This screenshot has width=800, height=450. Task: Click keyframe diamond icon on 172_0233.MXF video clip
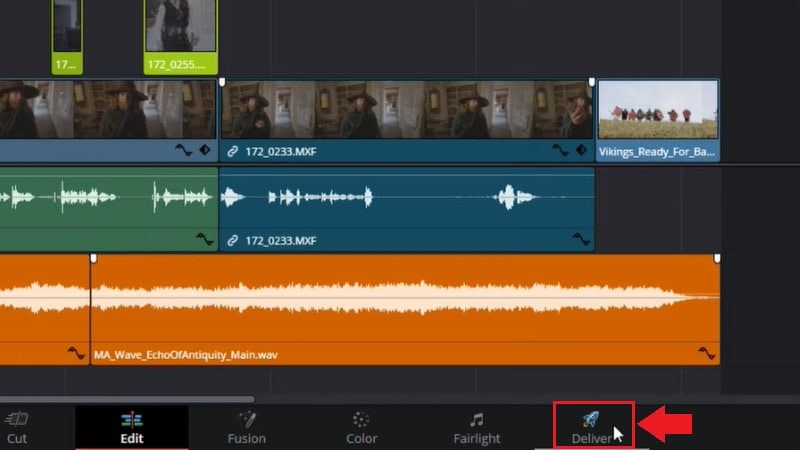pyautogui.click(x=581, y=150)
